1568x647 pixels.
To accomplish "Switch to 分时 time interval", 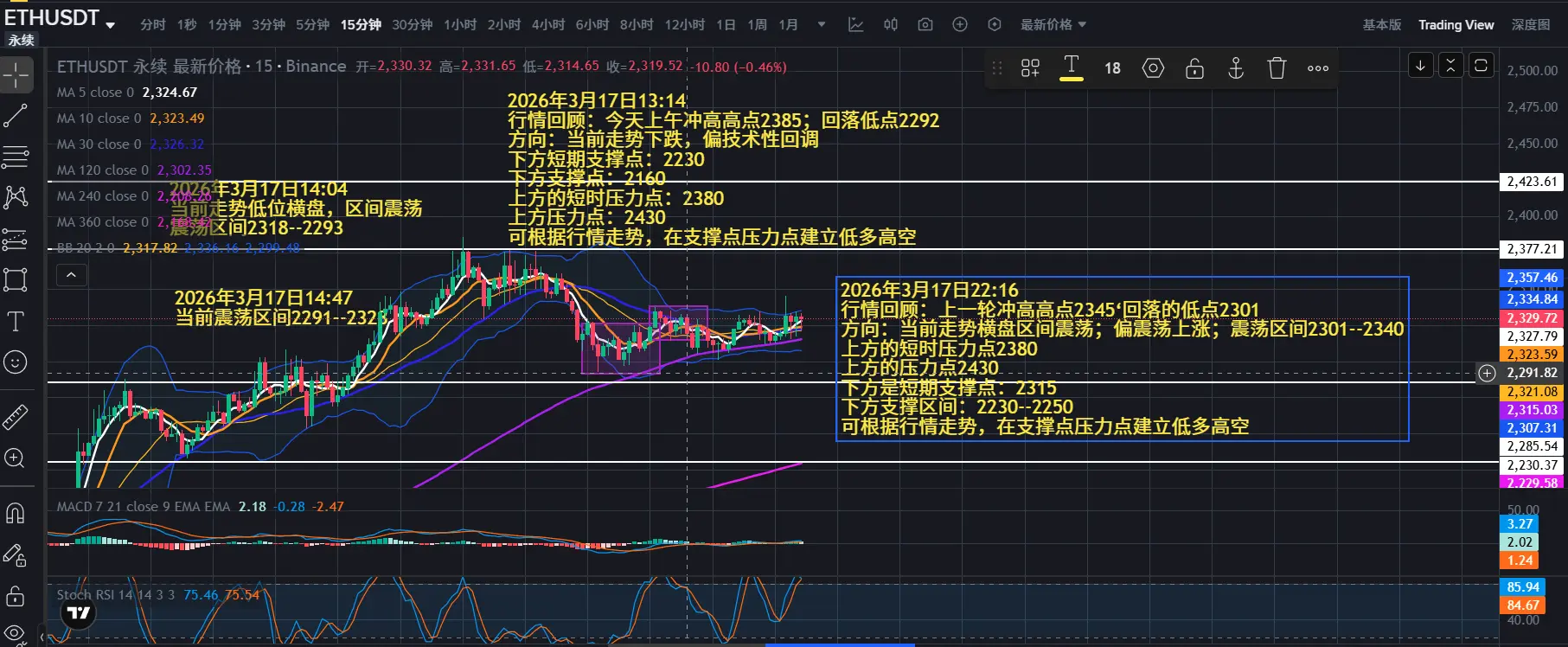I will [153, 25].
